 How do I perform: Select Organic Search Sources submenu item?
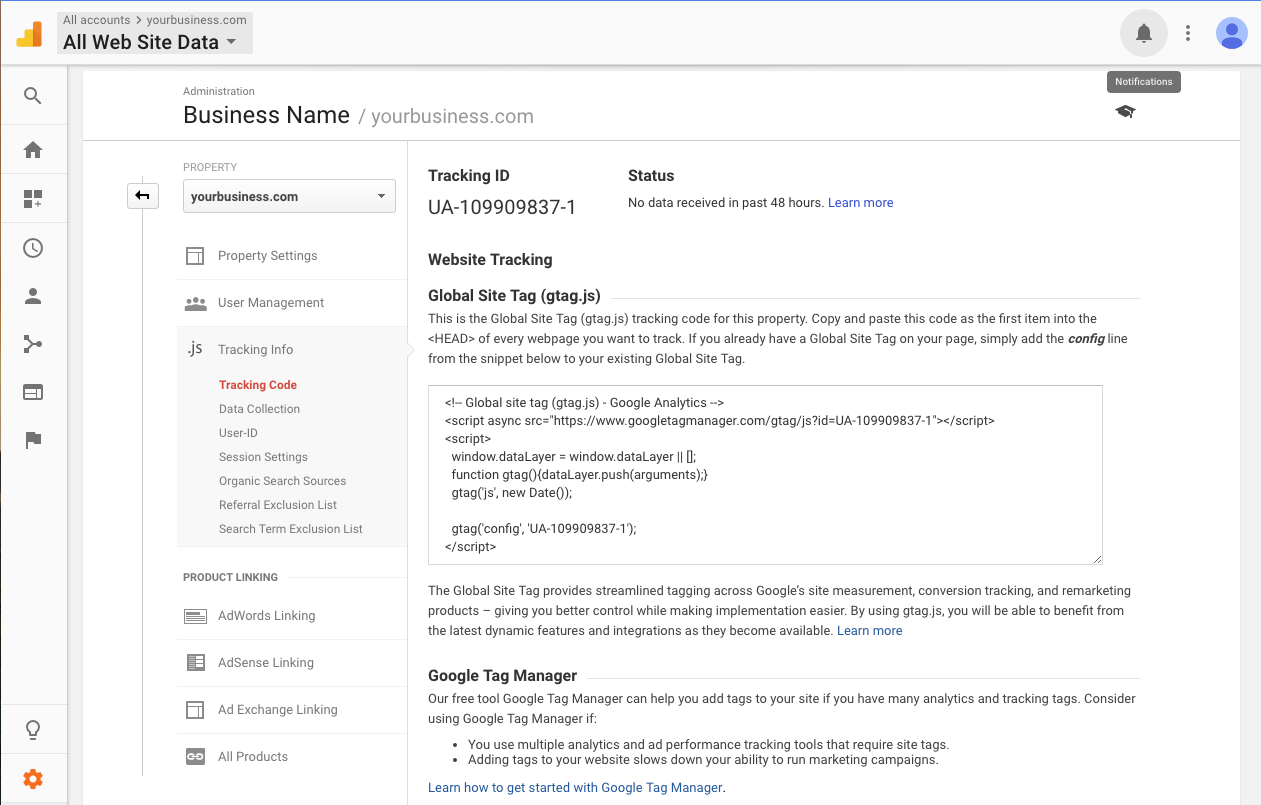pos(282,481)
